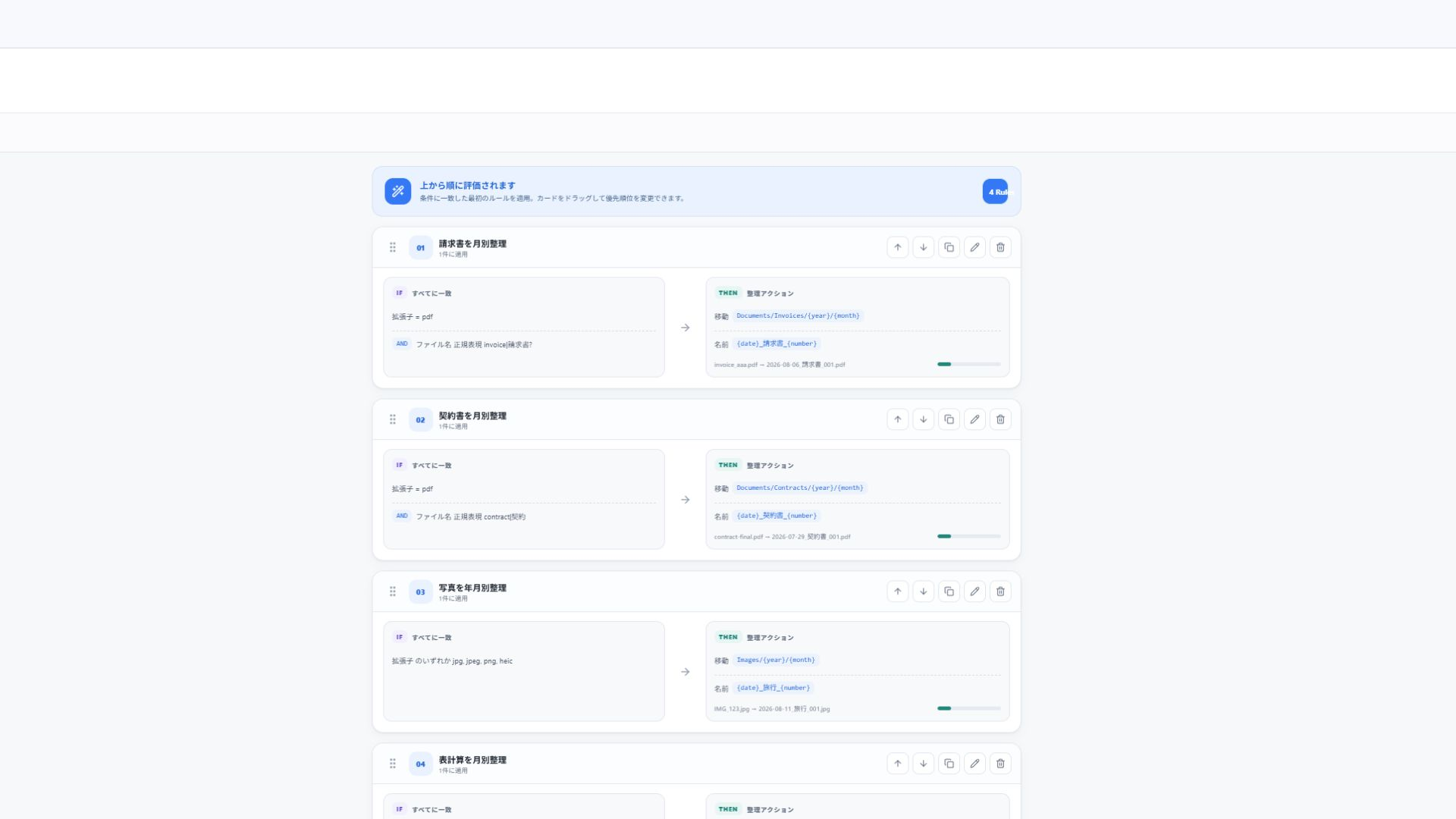Click name tag {date}_旅行_{number}
This screenshot has height=819, width=1456.
773,688
